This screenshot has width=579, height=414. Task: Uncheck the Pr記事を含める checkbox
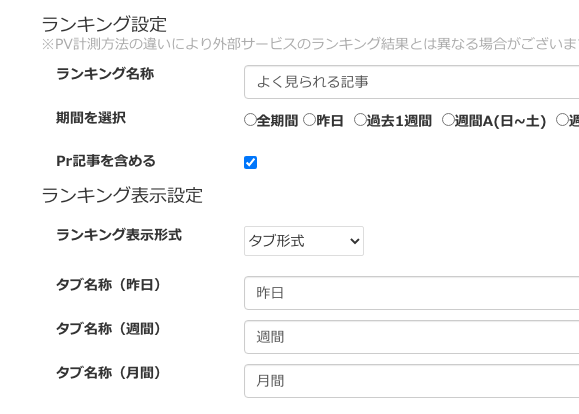(250, 162)
